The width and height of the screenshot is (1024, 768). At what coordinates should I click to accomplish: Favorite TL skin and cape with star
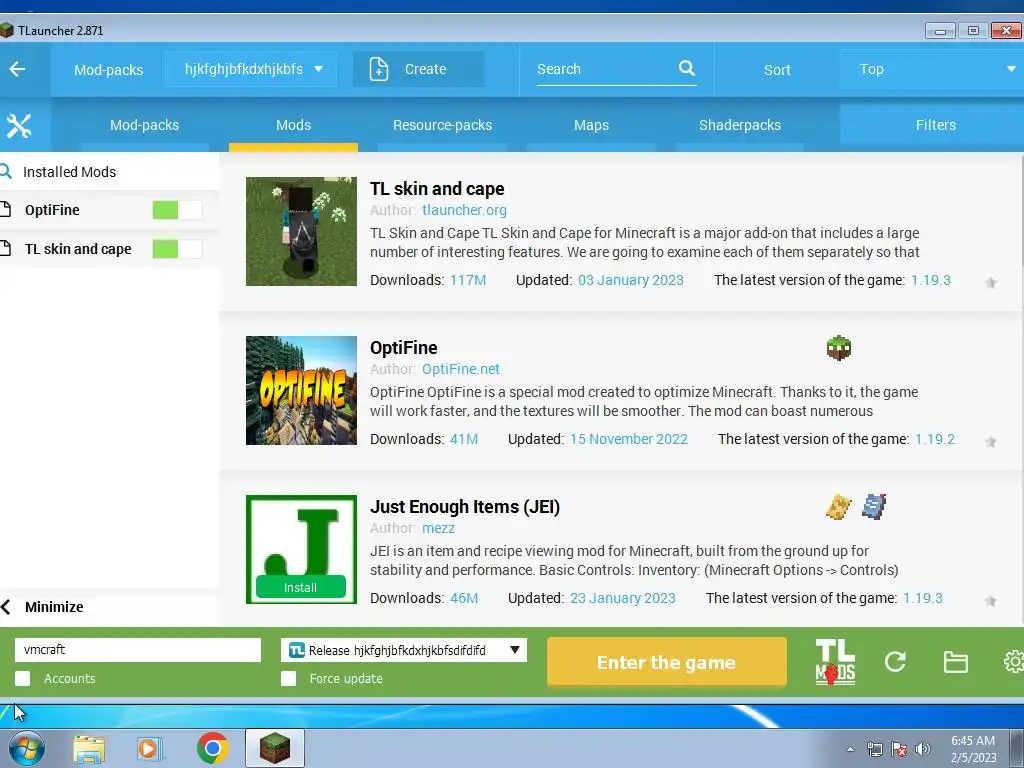[x=991, y=283]
